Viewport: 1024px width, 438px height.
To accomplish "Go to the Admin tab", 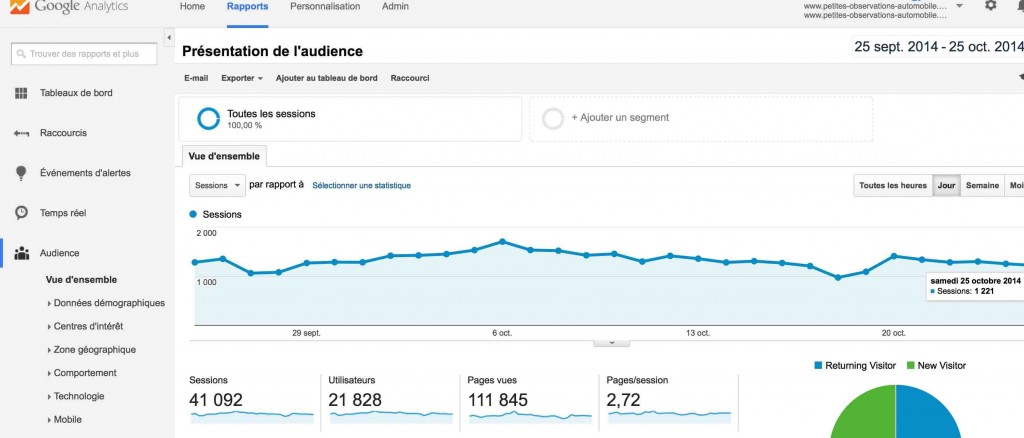I will coord(395,7).
